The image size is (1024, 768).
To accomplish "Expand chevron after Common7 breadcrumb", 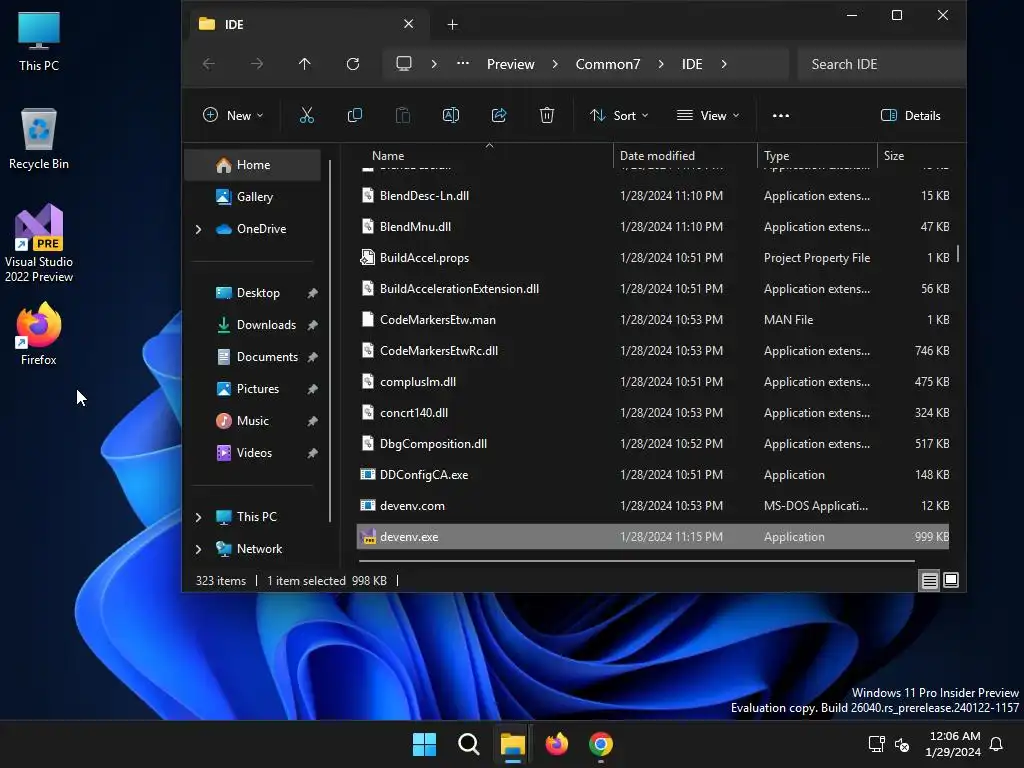I will point(661,64).
